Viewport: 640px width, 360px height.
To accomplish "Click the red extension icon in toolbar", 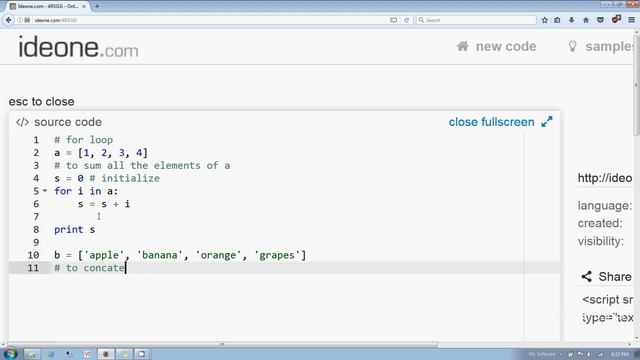I will 616,19.
